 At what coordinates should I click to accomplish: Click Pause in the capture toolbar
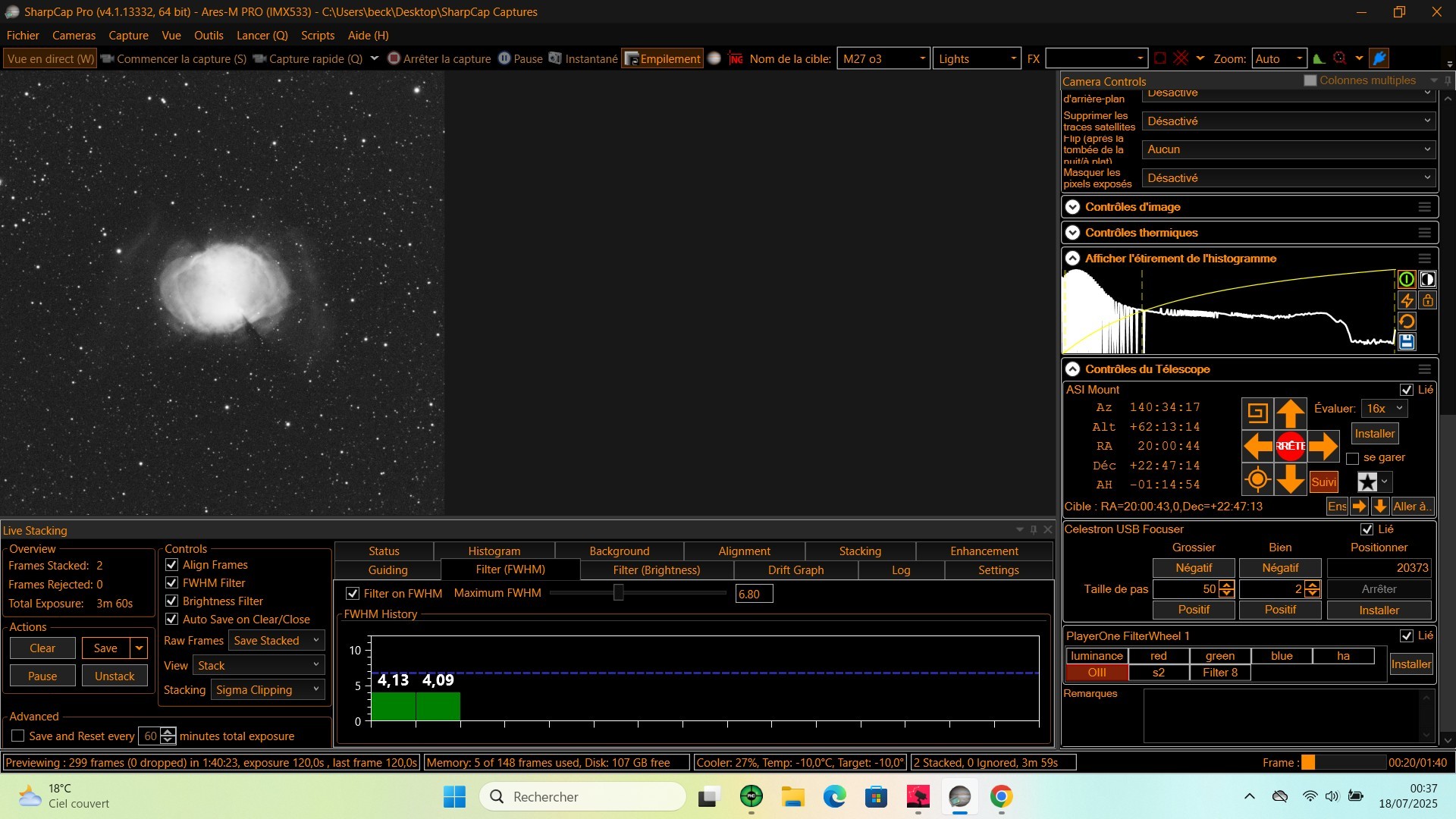520,58
